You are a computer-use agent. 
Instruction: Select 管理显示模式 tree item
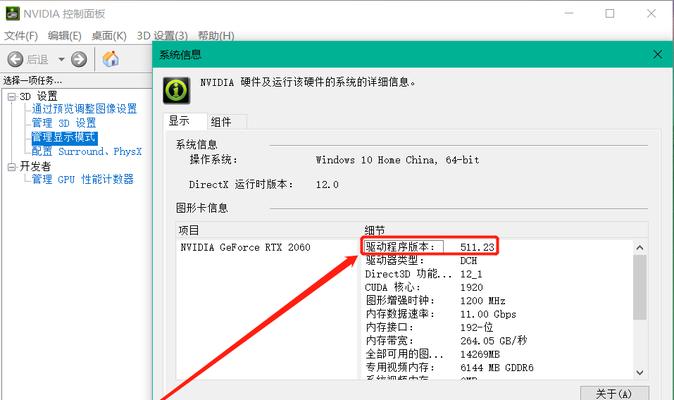[64, 137]
